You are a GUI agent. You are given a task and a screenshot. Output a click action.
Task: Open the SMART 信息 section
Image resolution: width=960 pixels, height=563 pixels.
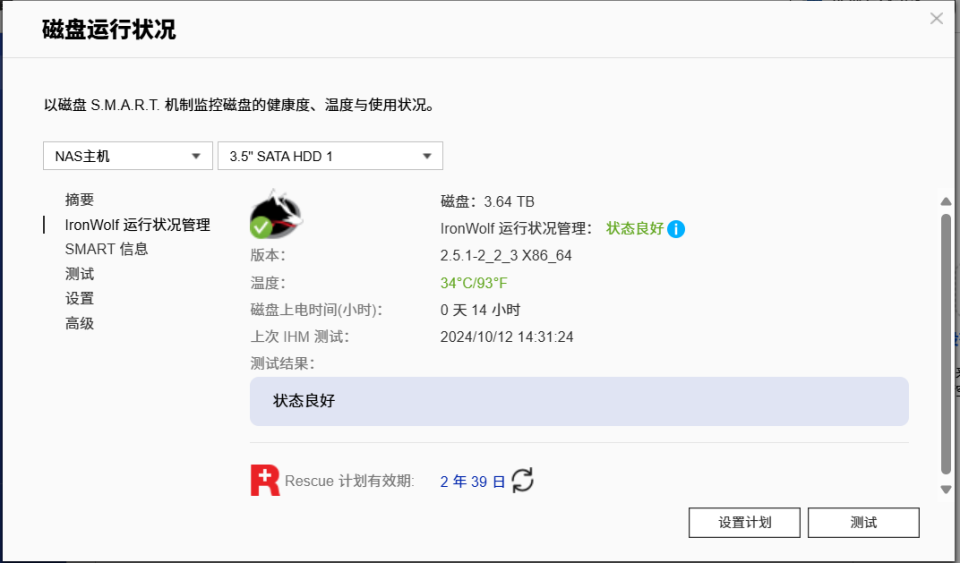click(x=107, y=249)
